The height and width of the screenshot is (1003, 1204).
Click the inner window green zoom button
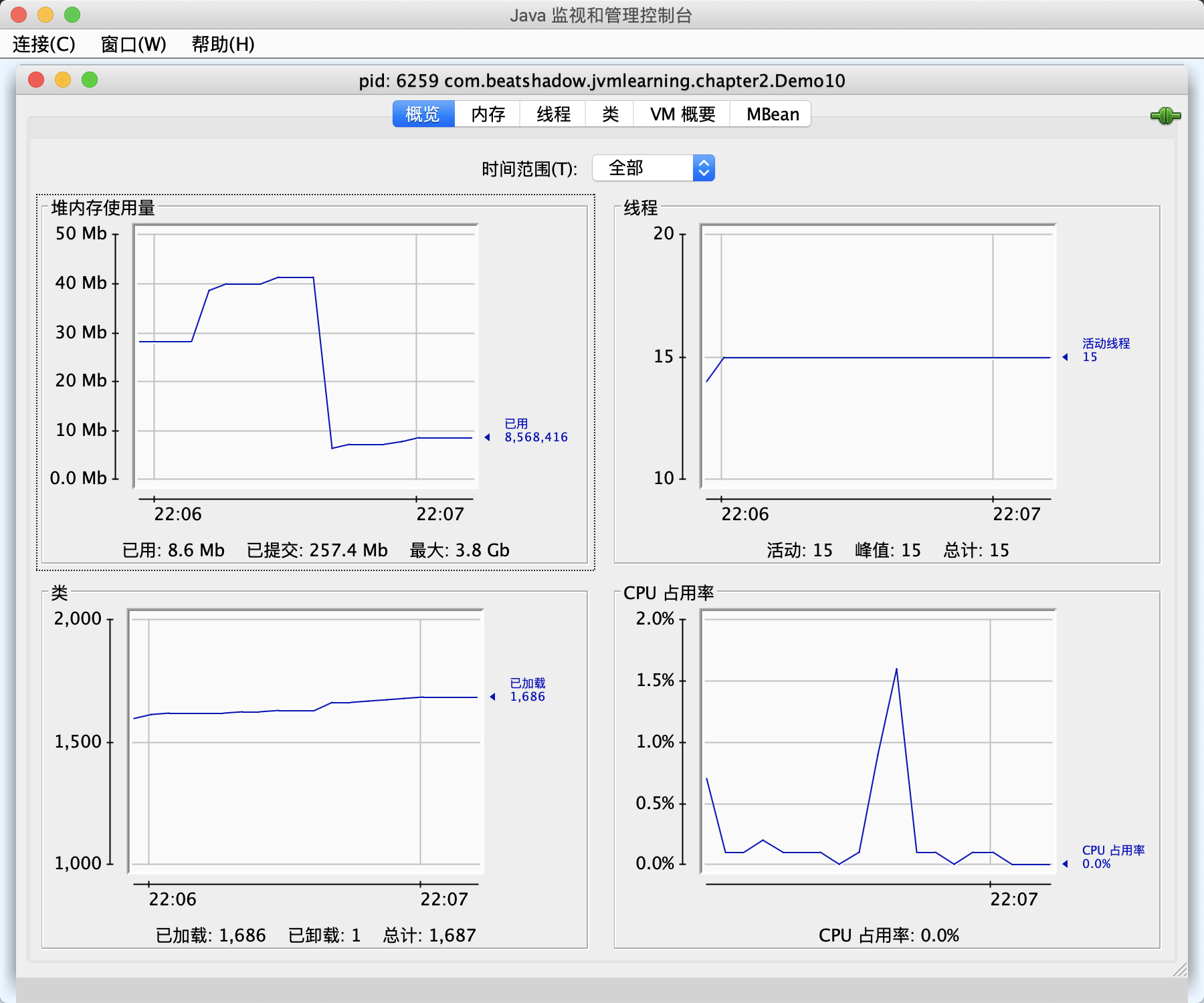point(90,80)
